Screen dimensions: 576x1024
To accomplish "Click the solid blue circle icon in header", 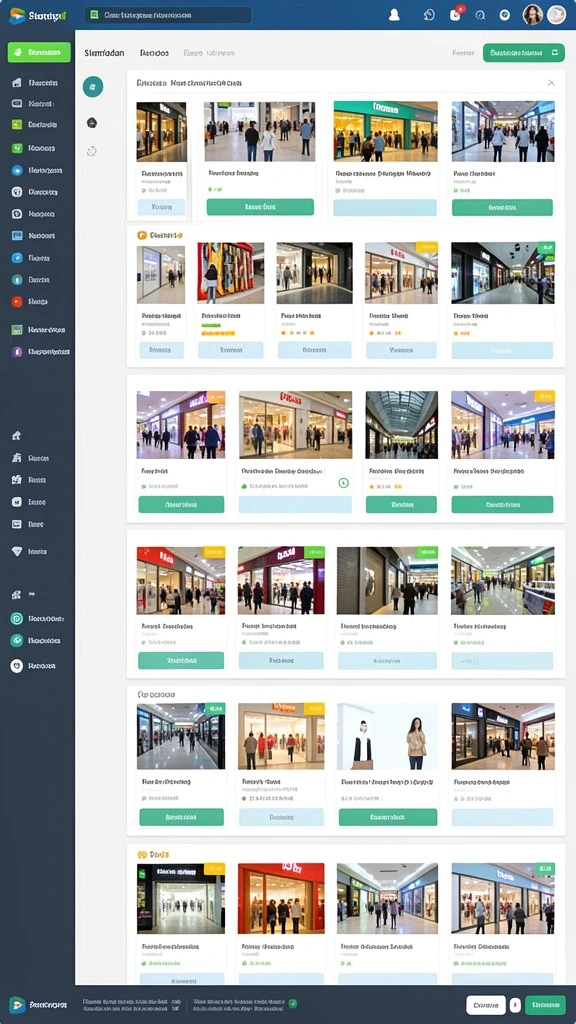I will 504,15.
